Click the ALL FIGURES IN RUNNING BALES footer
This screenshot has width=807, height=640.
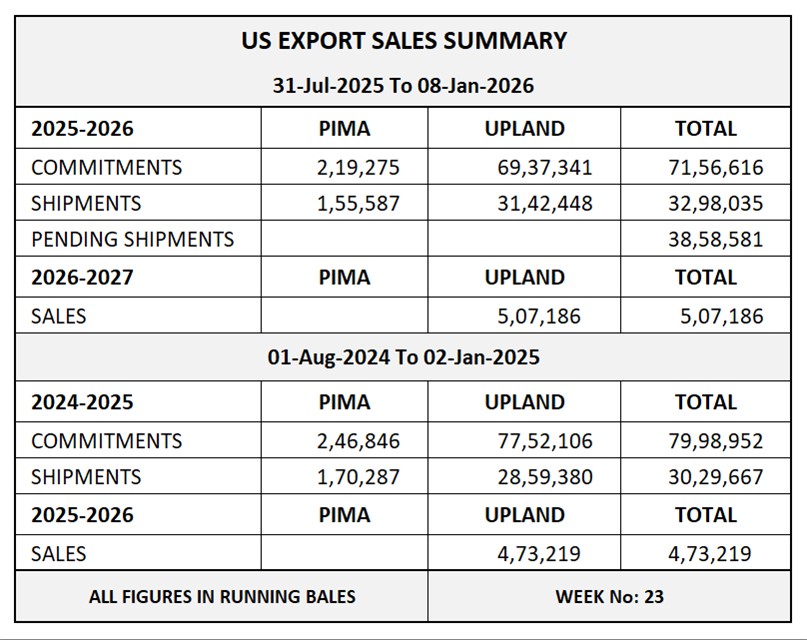pyautogui.click(x=222, y=597)
